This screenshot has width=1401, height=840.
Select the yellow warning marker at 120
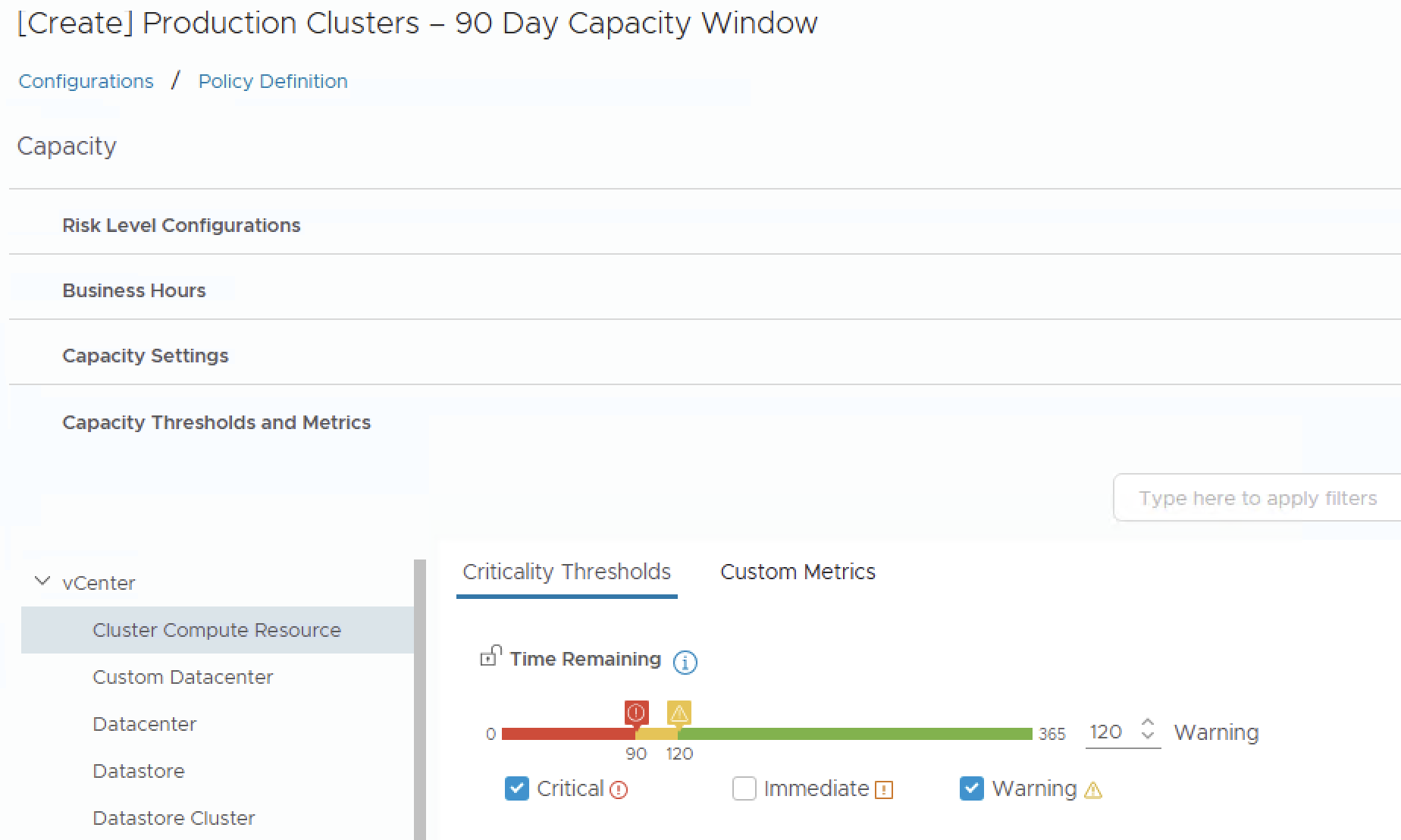click(679, 713)
